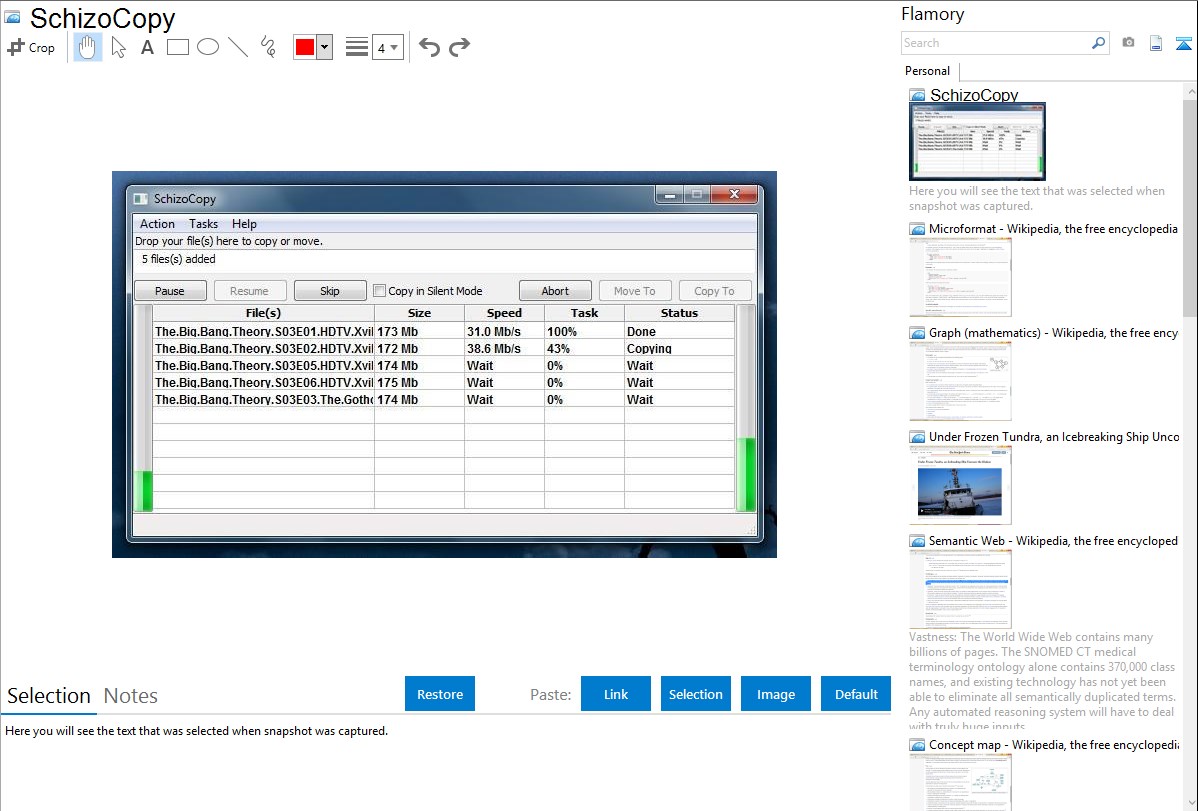
Task: Click the Size column header
Action: point(419,313)
